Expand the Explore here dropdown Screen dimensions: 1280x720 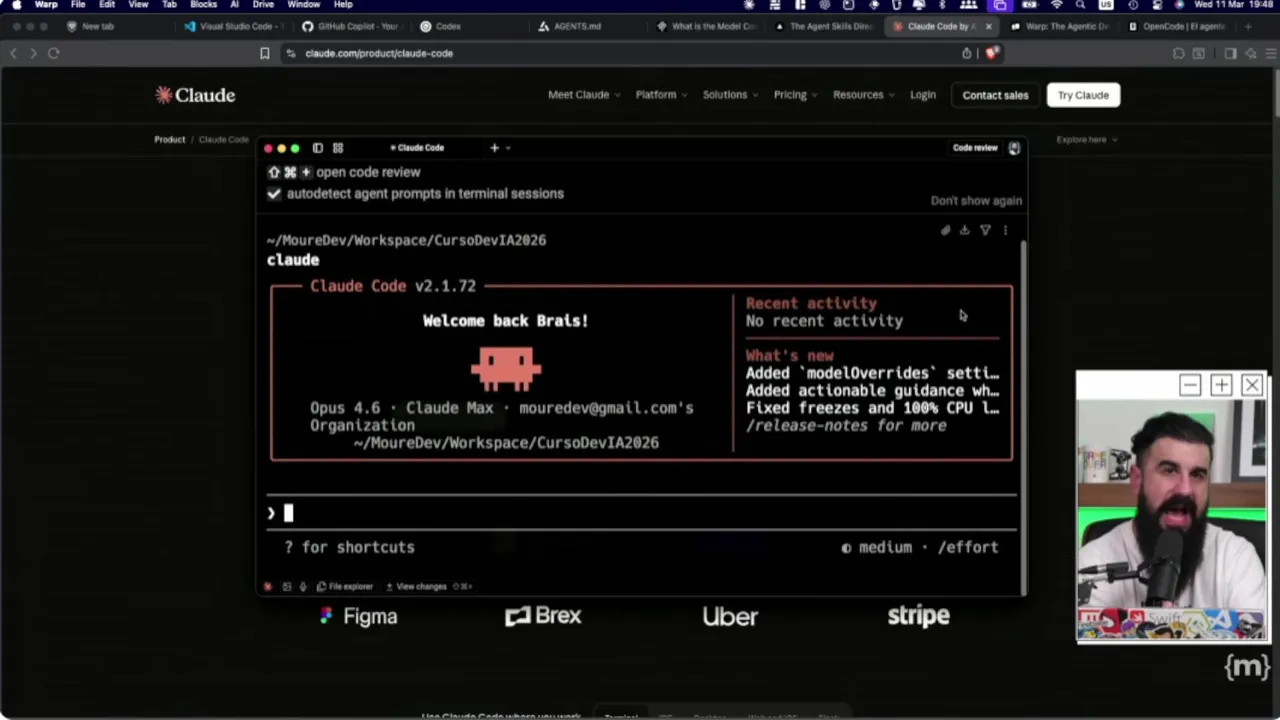(1087, 140)
